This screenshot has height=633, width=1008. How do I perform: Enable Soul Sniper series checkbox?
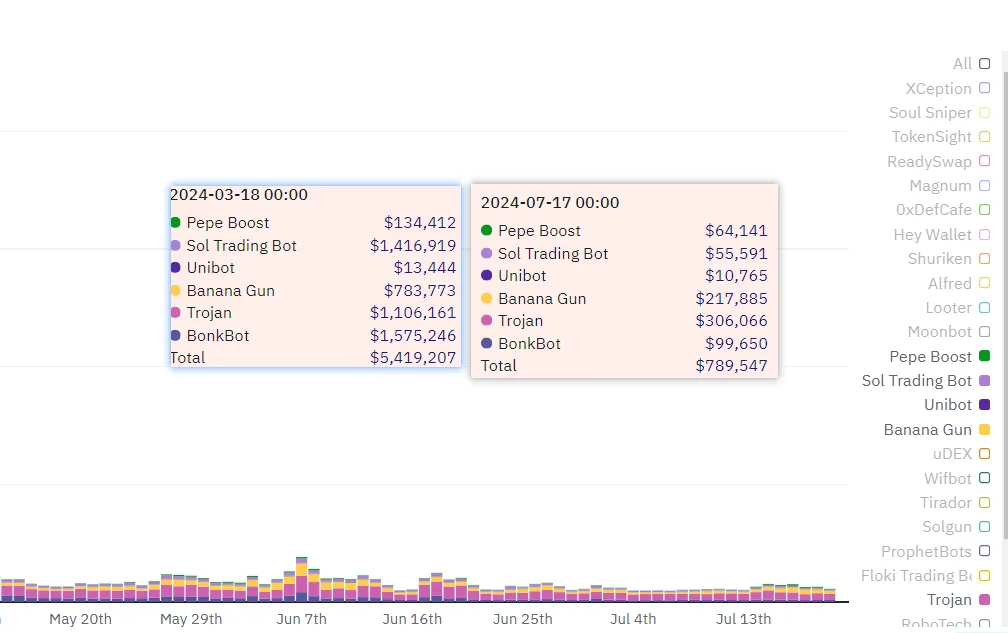tap(984, 112)
